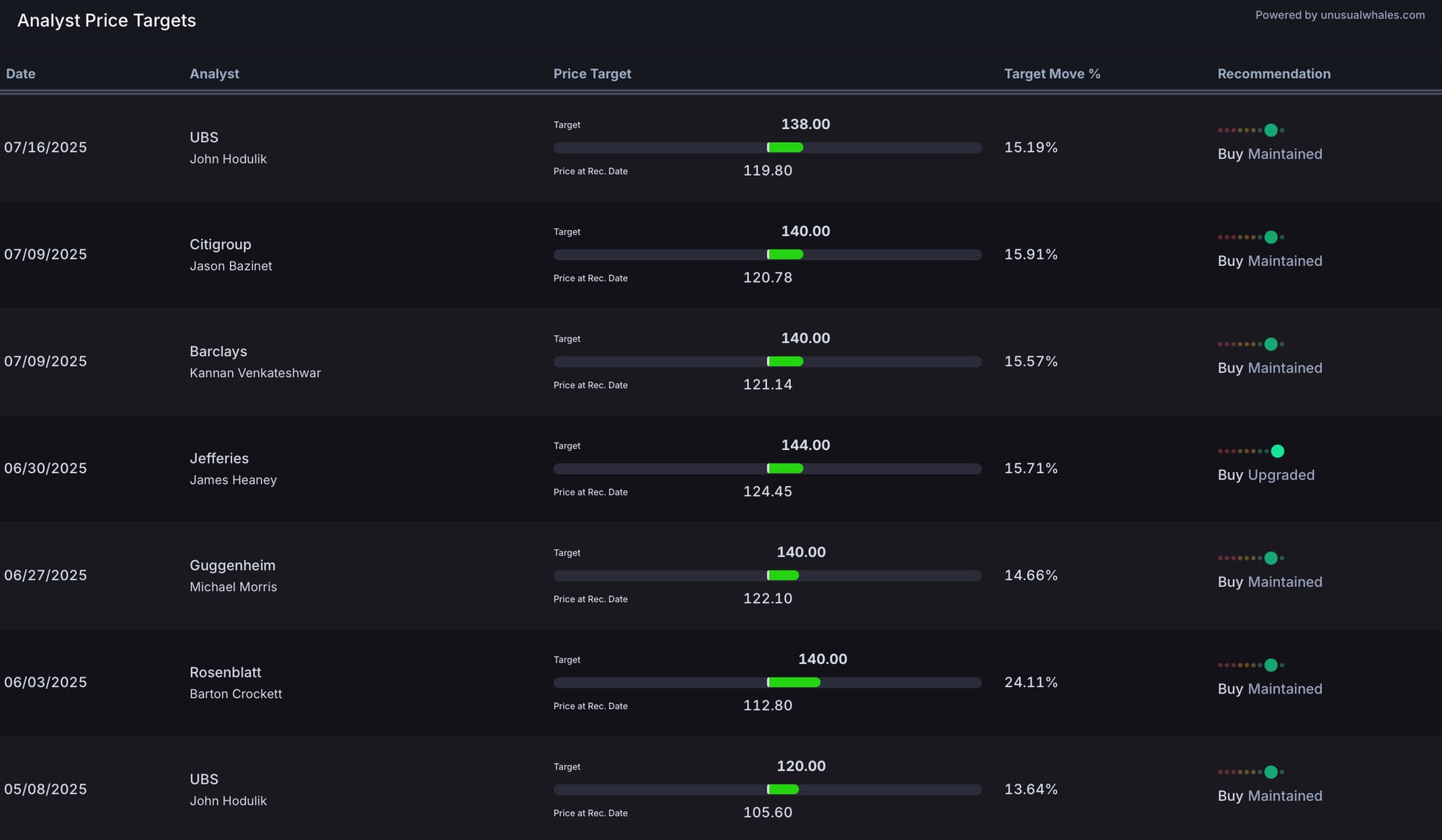Screen dimensions: 1442x840
Task: Click the price target bar in Citigroup row
Action: 768,255
